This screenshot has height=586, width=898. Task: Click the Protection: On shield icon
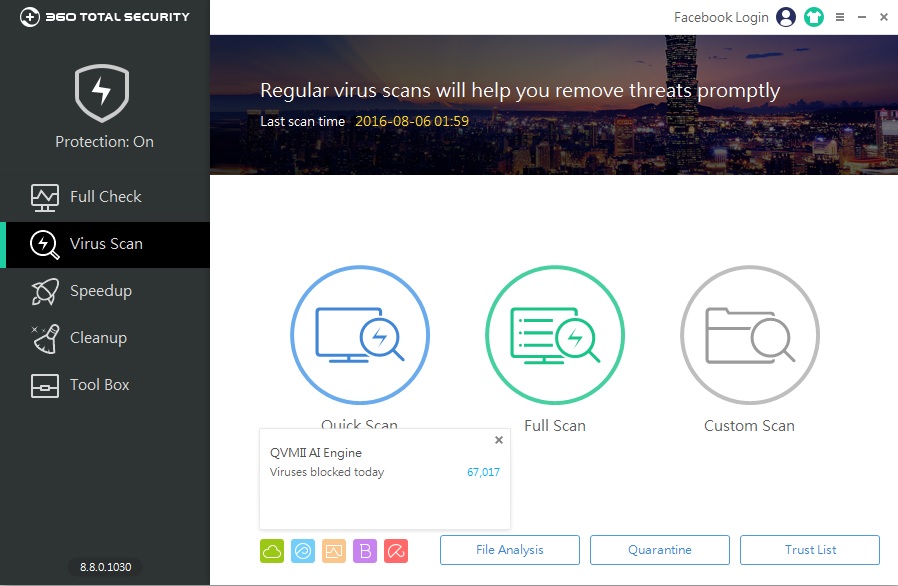(x=104, y=93)
